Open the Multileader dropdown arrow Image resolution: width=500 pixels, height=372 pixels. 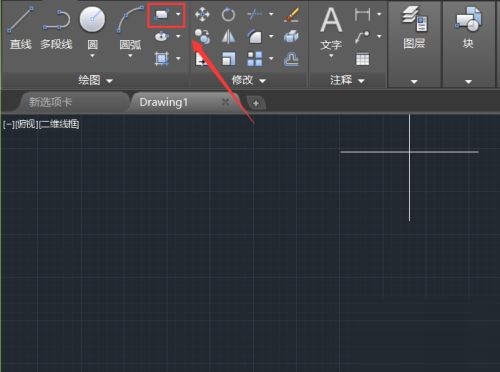pos(379,36)
